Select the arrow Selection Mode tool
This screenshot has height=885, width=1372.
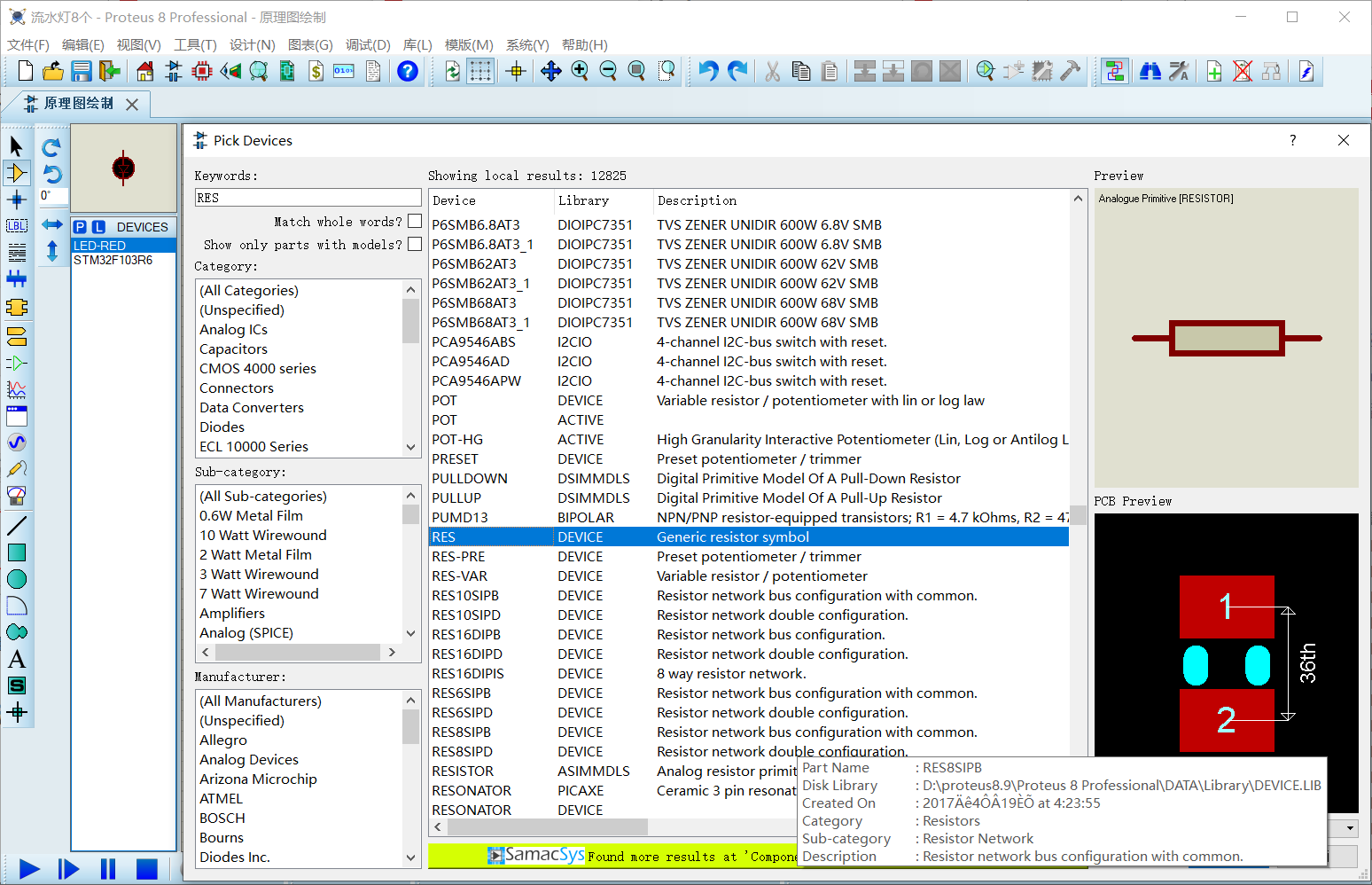coord(17,145)
